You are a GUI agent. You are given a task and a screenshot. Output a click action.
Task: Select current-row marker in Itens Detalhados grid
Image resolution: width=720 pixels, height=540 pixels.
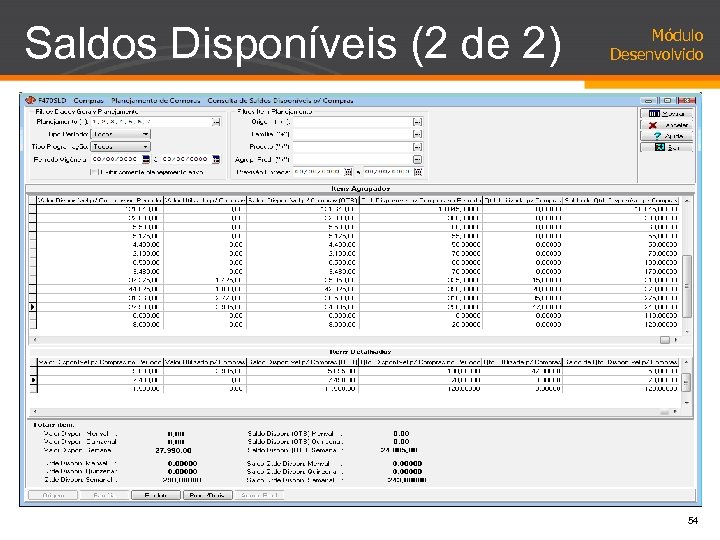33,380
